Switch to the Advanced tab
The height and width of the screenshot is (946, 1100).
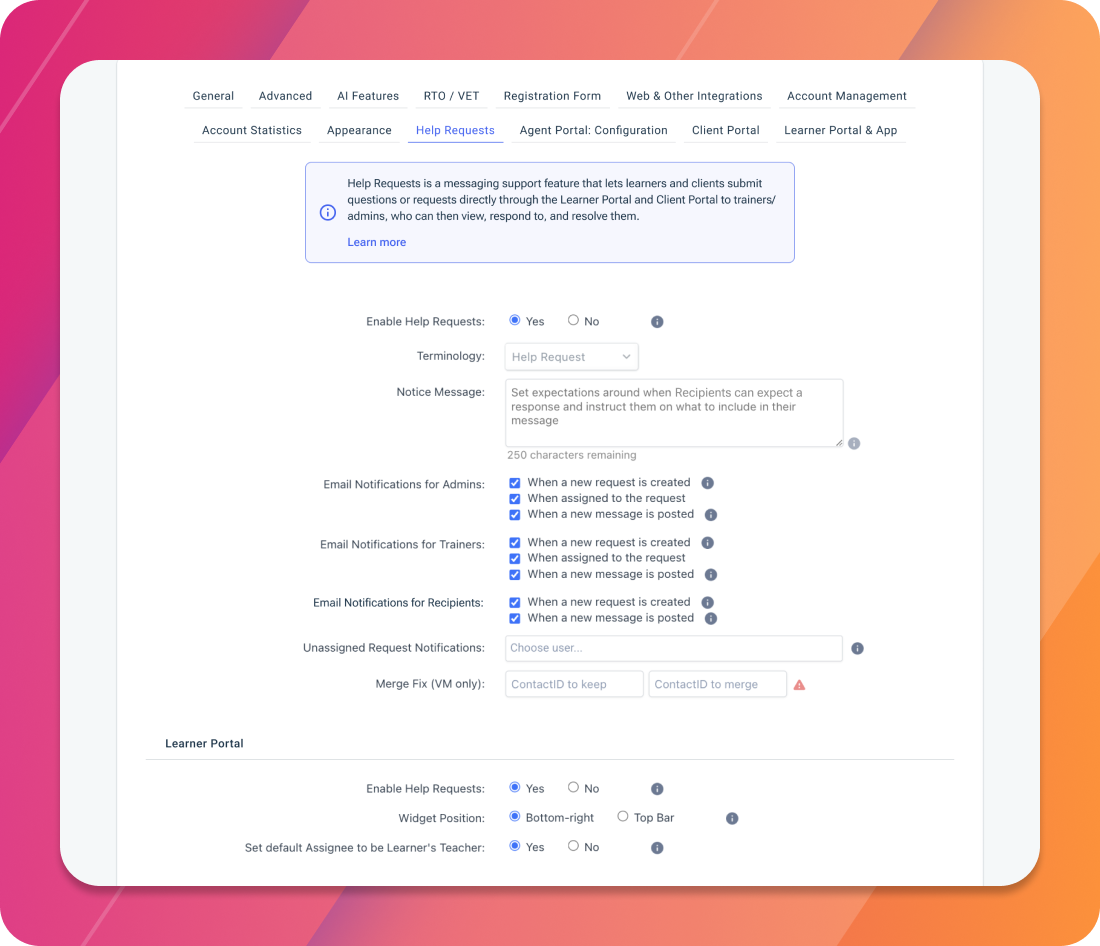tap(285, 96)
